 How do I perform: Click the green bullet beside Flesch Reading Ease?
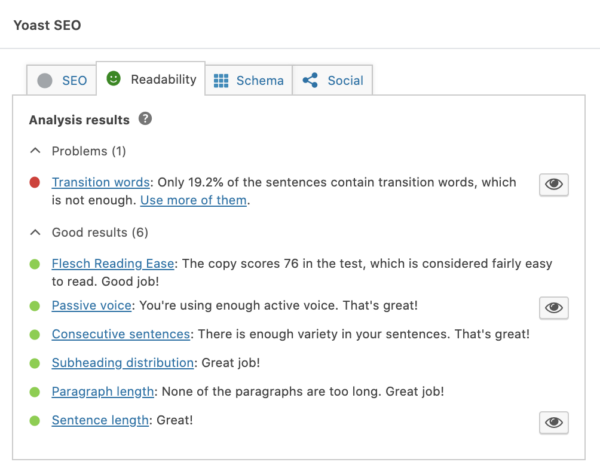(x=35, y=264)
